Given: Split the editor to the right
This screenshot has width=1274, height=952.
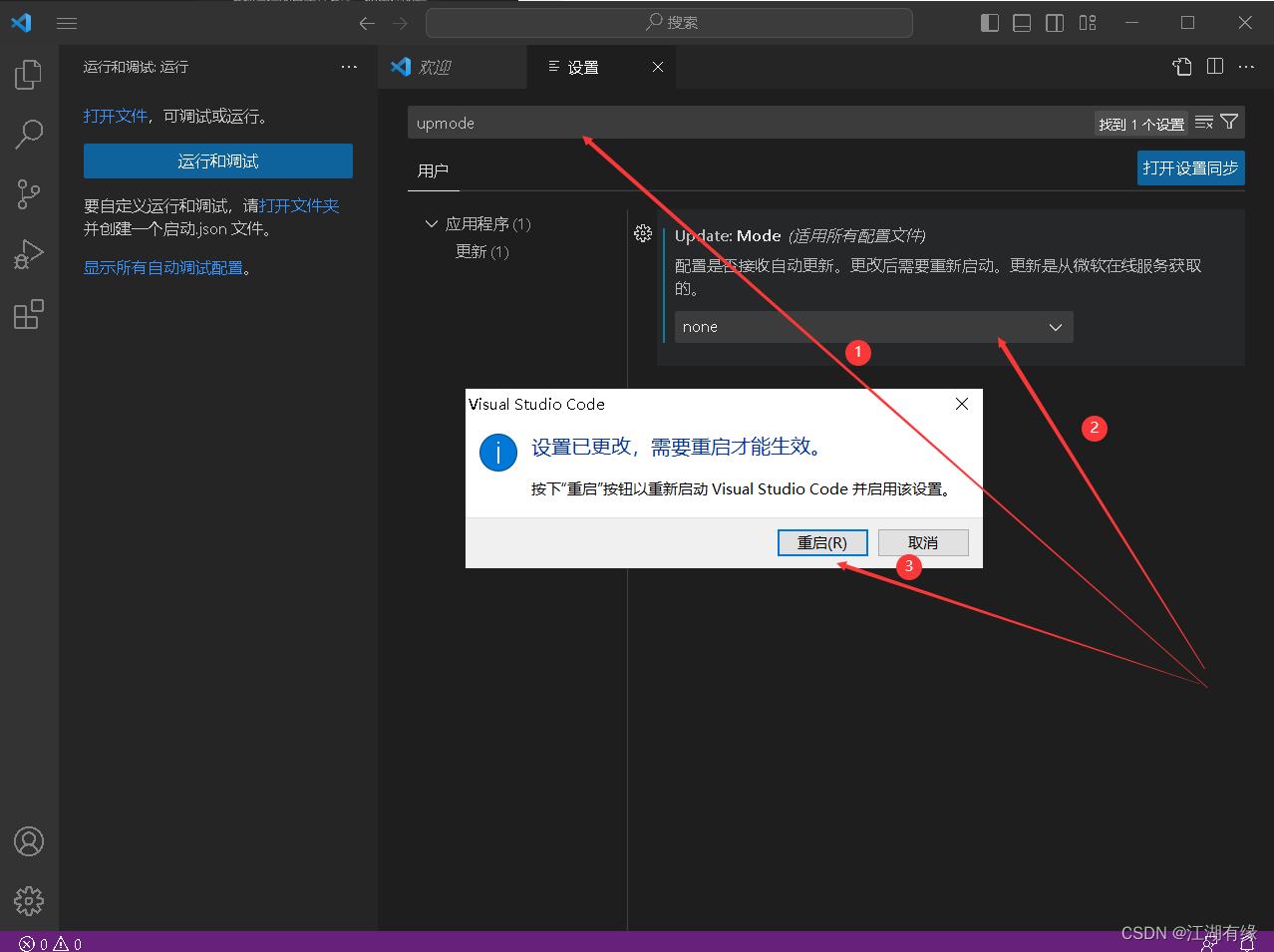Looking at the screenshot, I should tap(1215, 67).
